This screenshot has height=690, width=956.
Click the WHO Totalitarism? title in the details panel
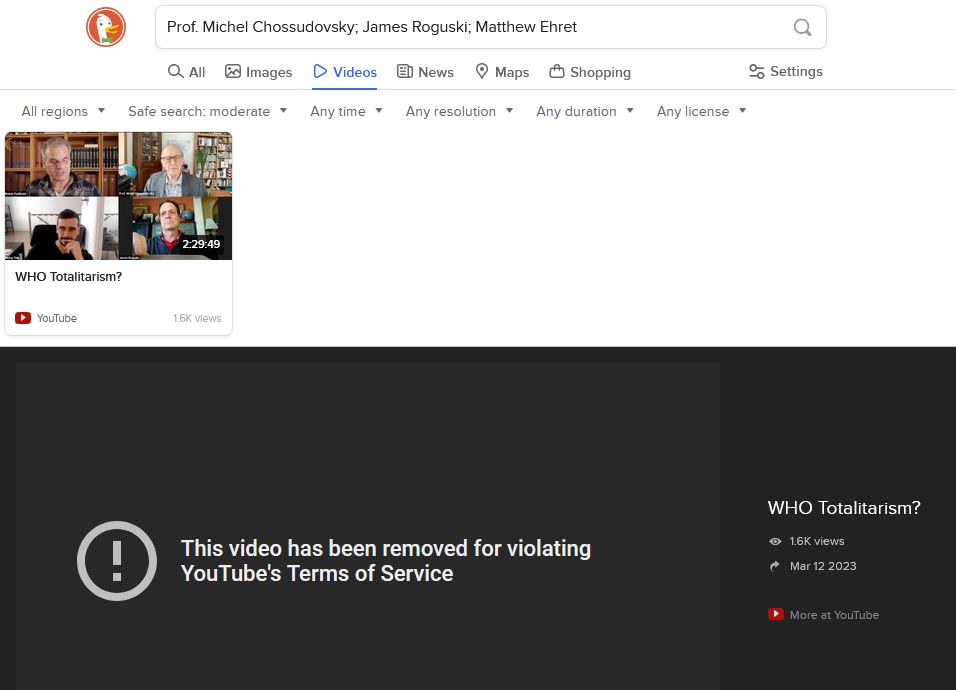point(844,508)
